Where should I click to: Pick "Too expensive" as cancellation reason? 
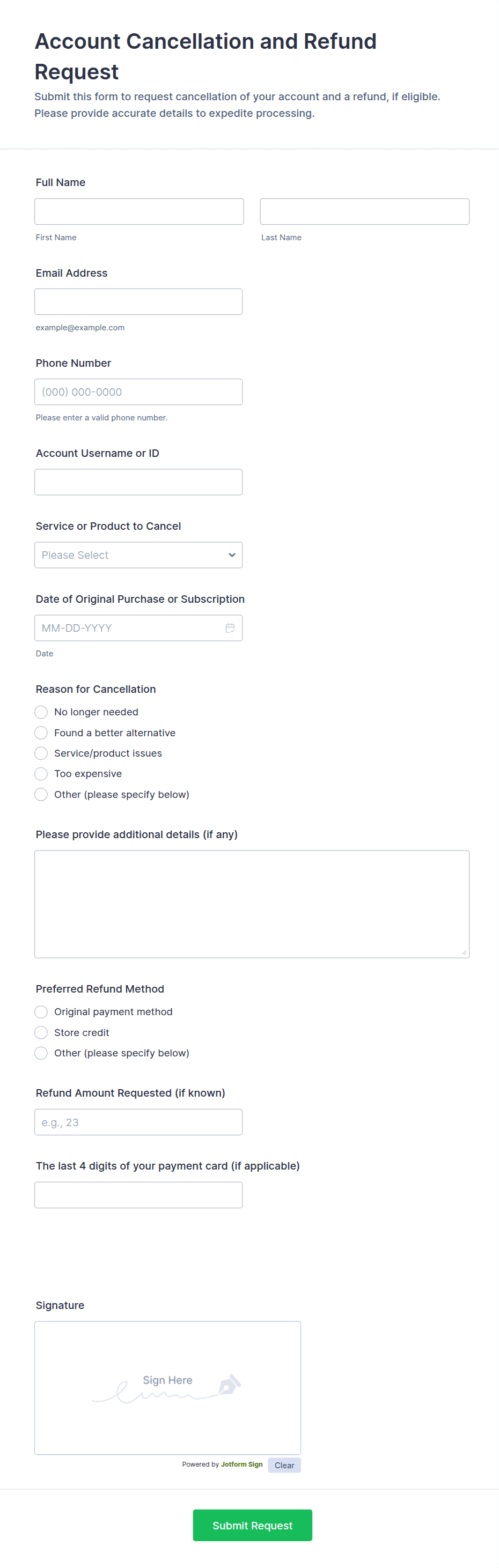(x=41, y=774)
